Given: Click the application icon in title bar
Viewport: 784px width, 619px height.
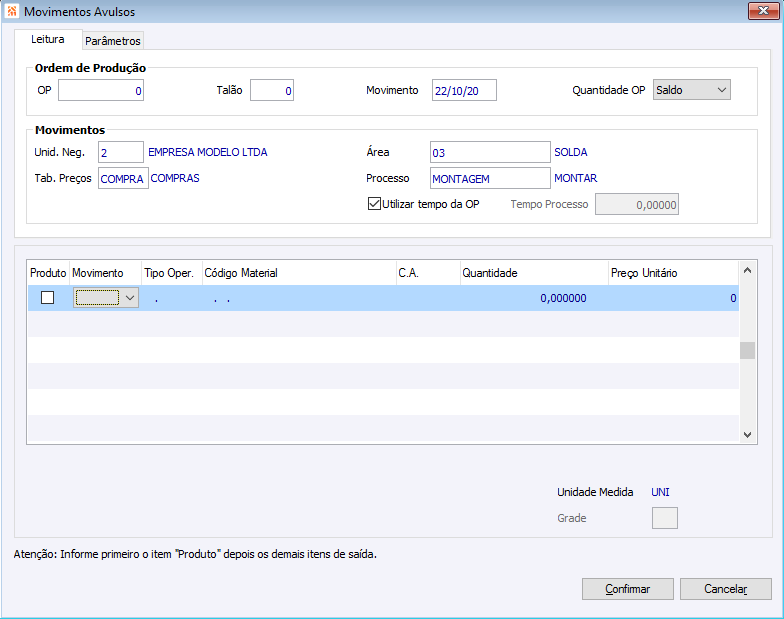Looking at the screenshot, I should pos(12,11).
